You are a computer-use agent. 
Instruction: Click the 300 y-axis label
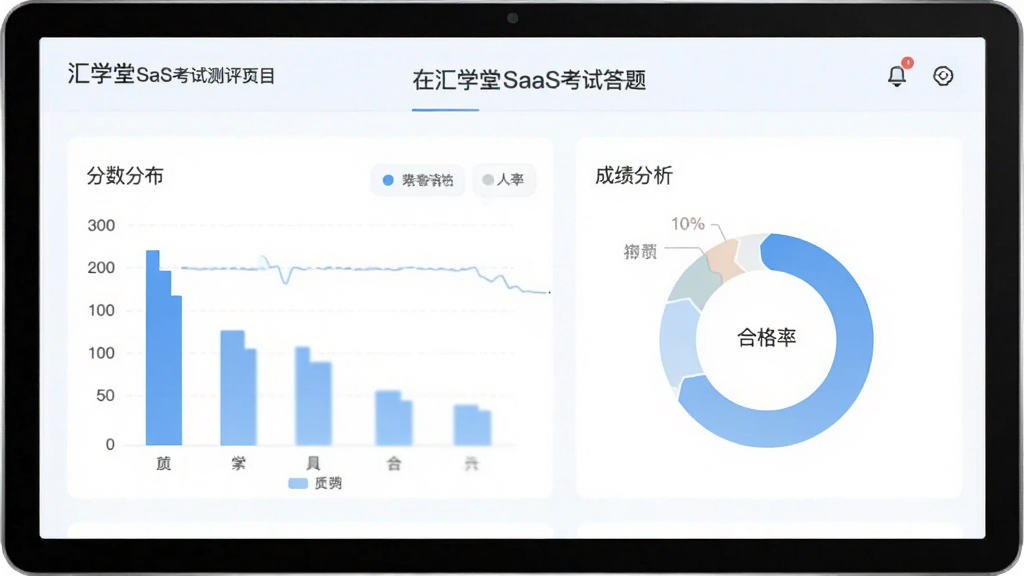101,226
